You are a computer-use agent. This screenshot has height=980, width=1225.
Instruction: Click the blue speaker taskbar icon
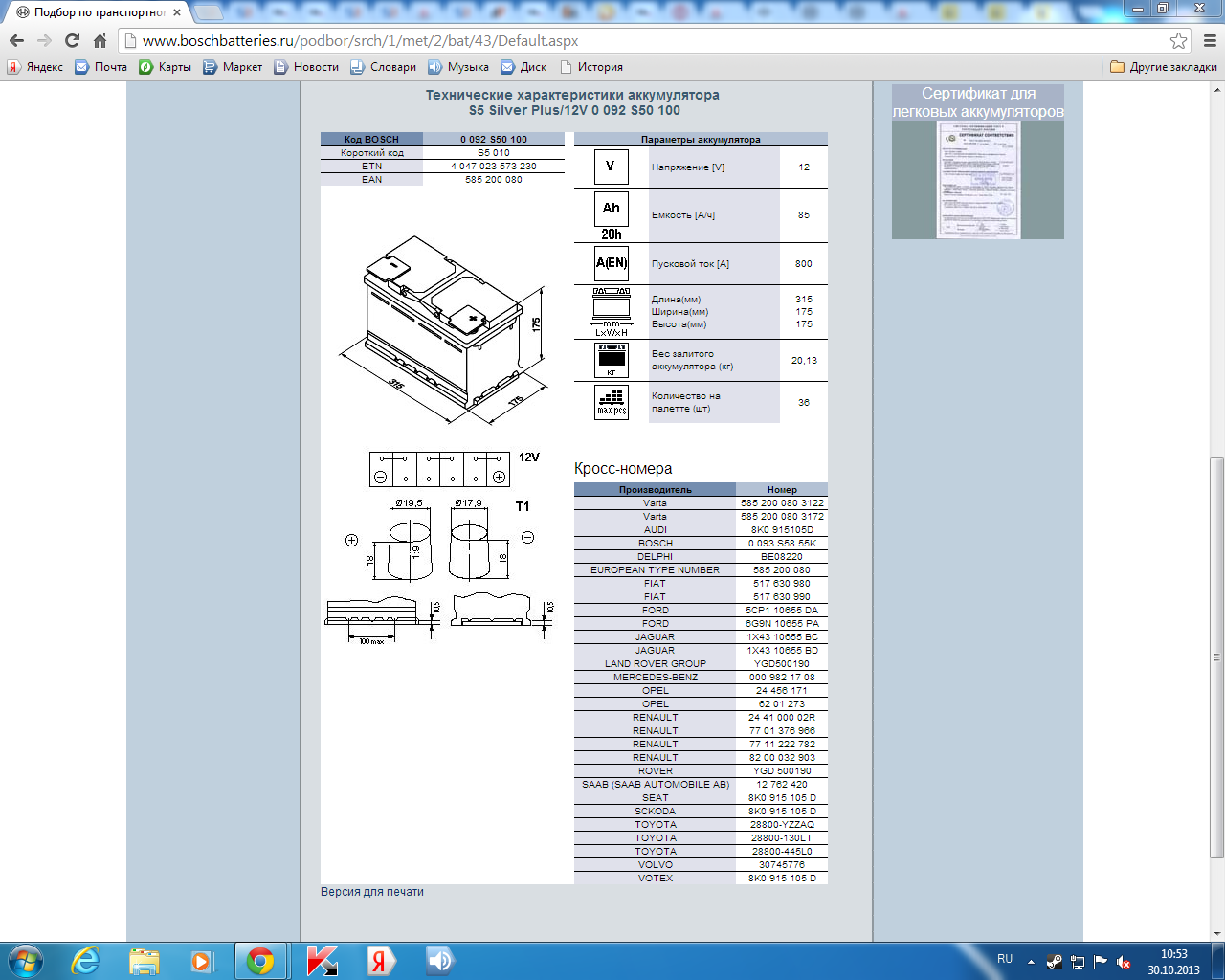coord(438,960)
